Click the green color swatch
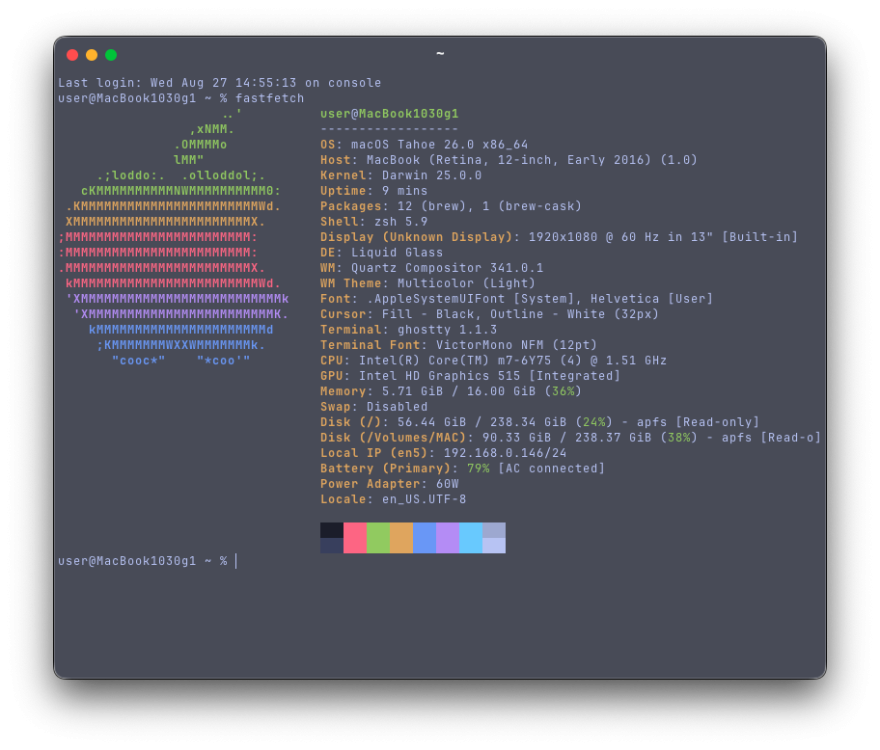Image resolution: width=880 pixels, height=750 pixels. [378, 538]
